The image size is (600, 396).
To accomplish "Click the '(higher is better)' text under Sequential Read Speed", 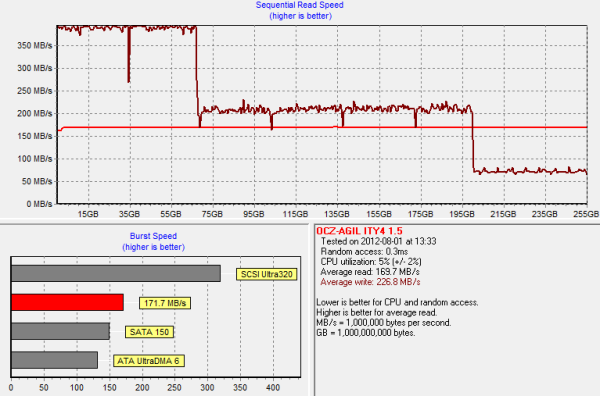I will [300, 16].
